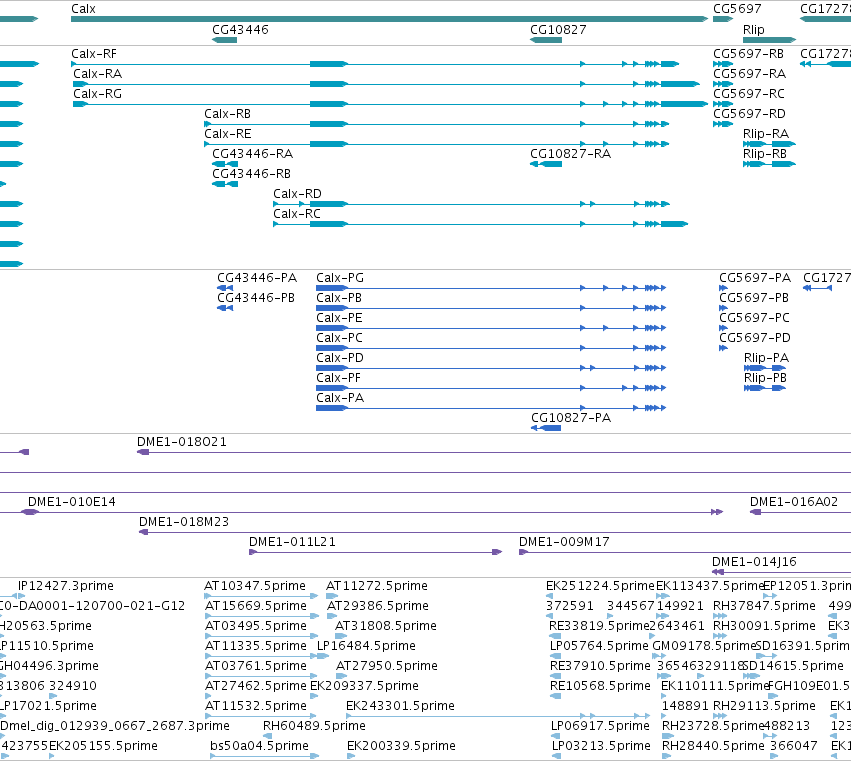Click EST RH29113.5prime
The height and width of the screenshot is (761, 851).
point(764,706)
